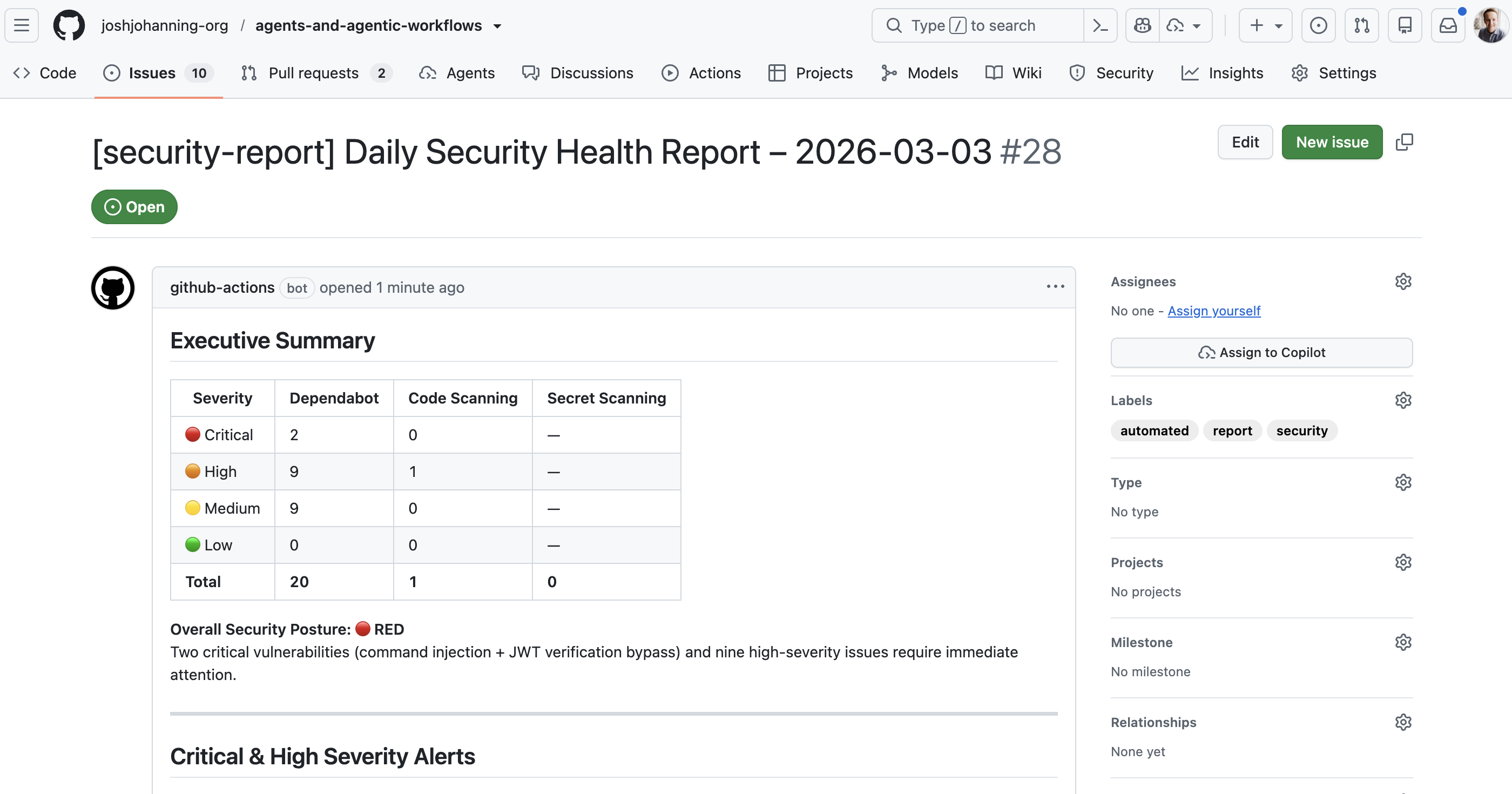The width and height of the screenshot is (1512, 794).
Task: Open the comment options ellipsis menu icon
Action: click(1055, 287)
